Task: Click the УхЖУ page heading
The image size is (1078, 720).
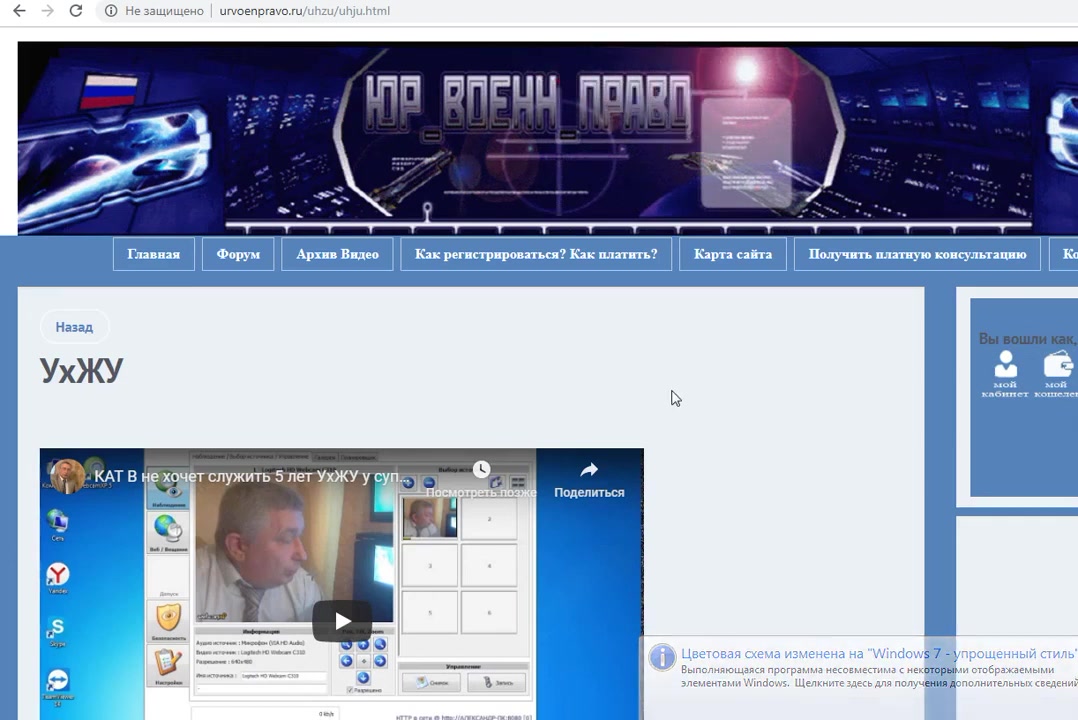Action: (x=81, y=370)
